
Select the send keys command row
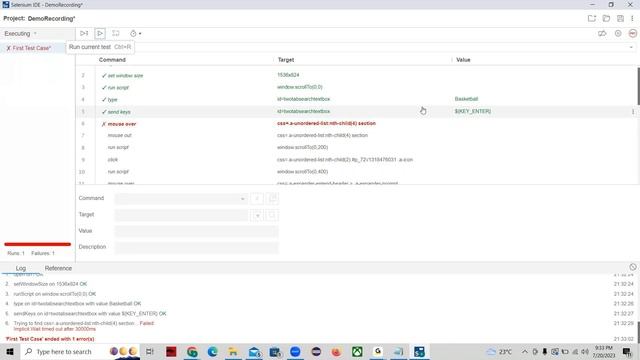357,111
